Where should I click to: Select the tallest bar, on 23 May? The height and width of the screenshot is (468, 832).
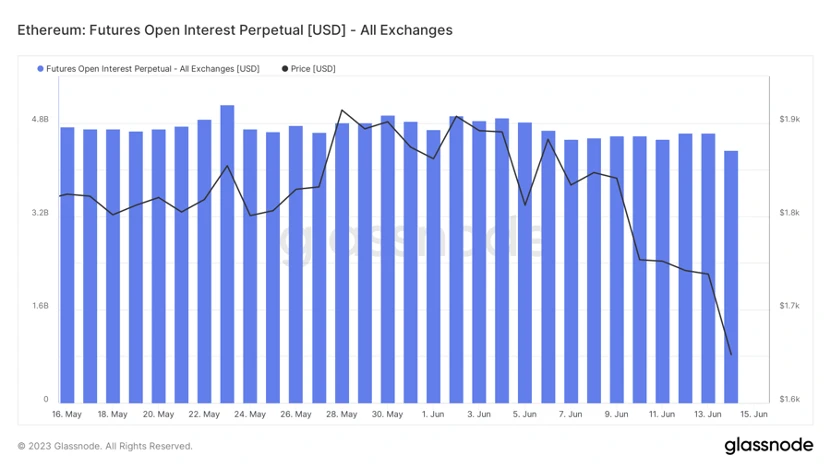pos(227,254)
